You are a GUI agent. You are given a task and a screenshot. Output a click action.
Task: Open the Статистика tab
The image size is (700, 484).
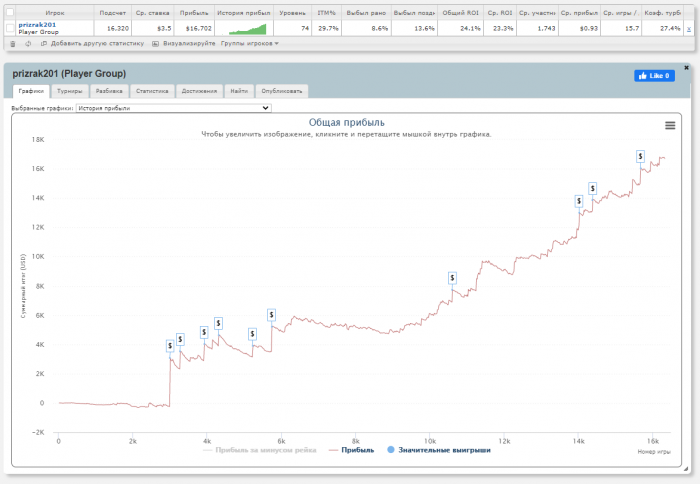coord(152,91)
